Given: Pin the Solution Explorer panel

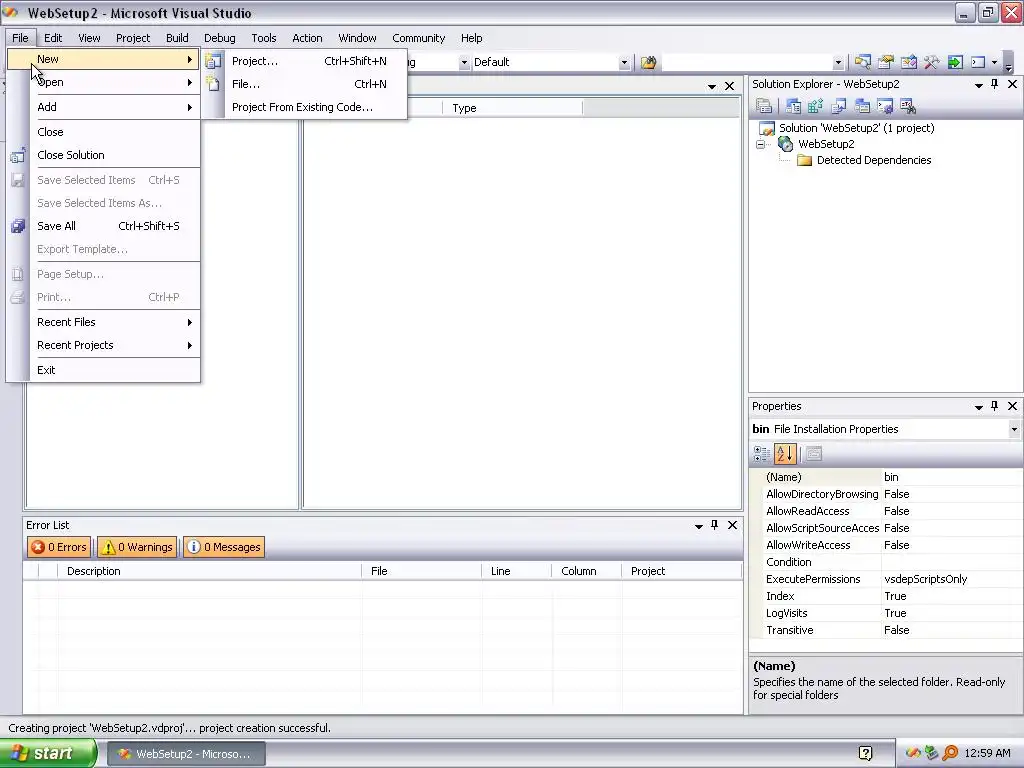Looking at the screenshot, I should [x=995, y=84].
